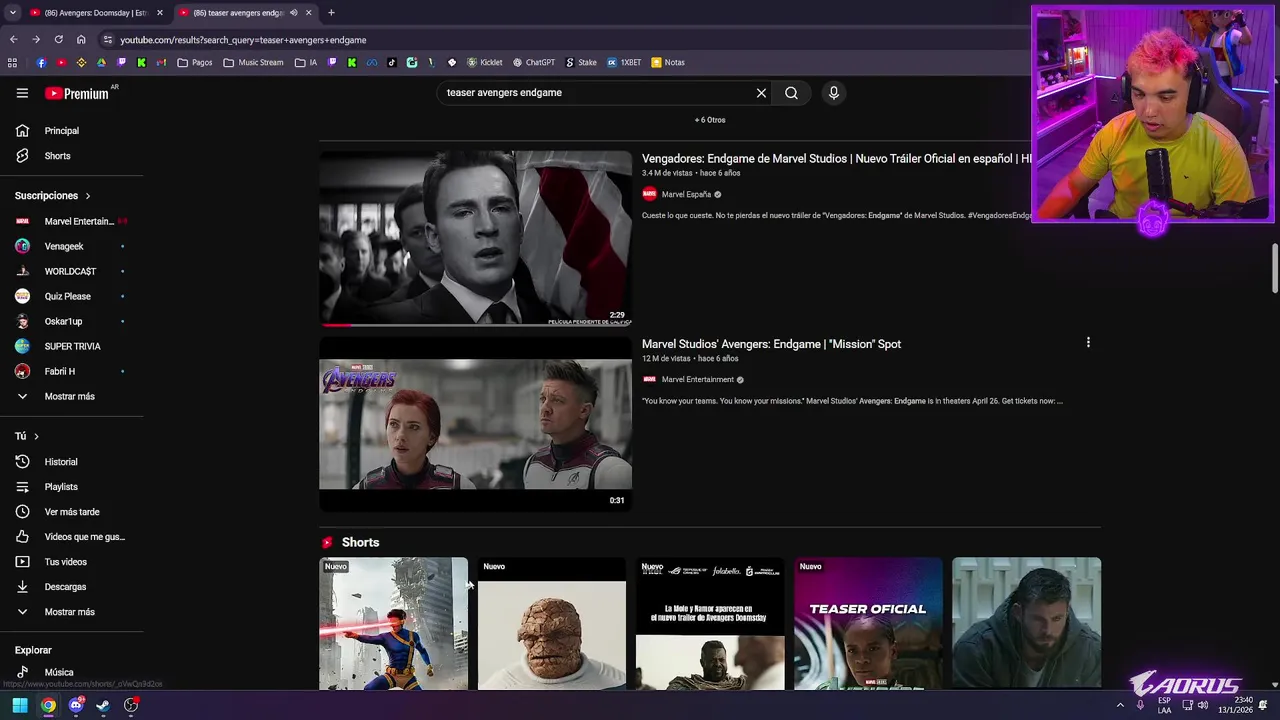Open Ver más tarde list
The height and width of the screenshot is (720, 1280).
pos(72,512)
